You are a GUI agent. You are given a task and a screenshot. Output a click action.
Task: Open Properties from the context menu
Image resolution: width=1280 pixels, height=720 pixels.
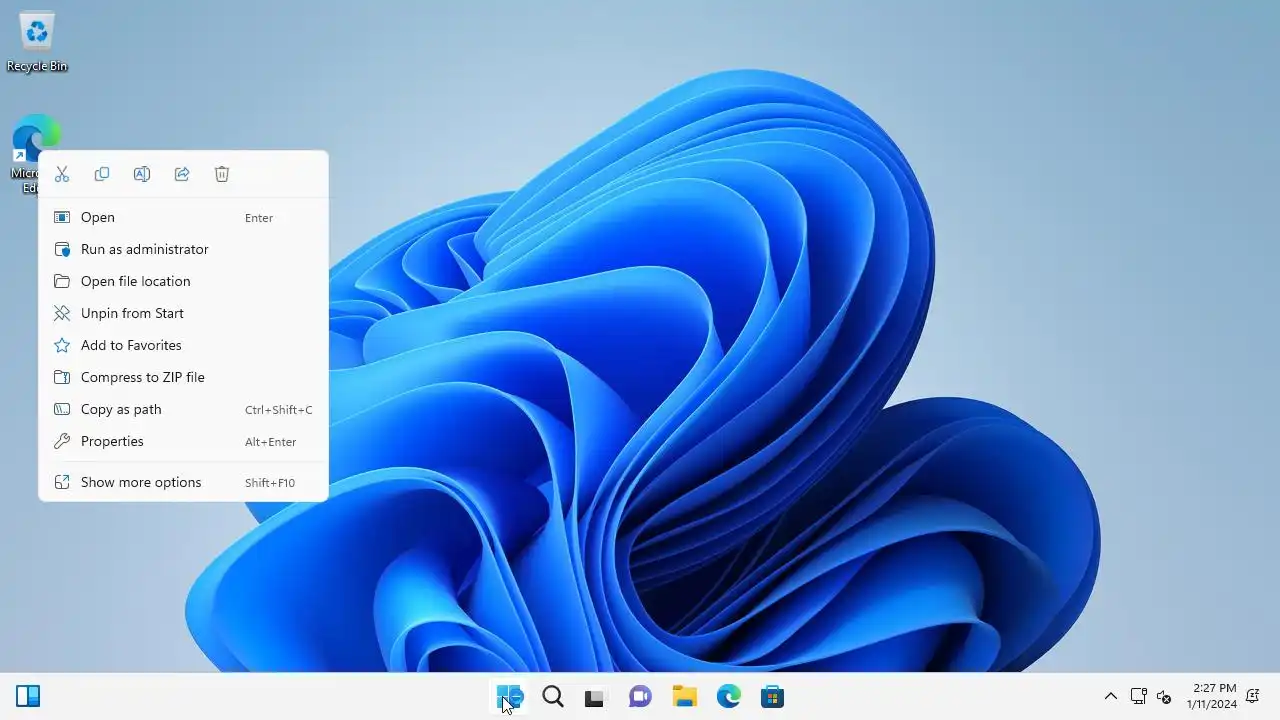(183, 441)
